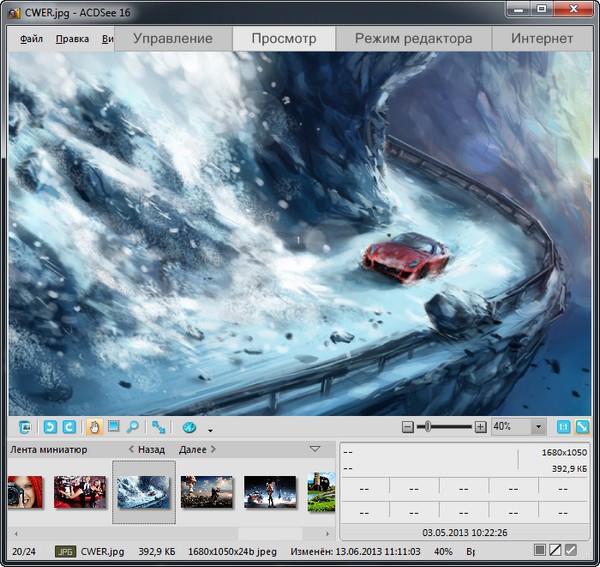Image resolution: width=600 pixels, height=567 pixels.
Task: Switch to the Управление tab
Action: tap(172, 39)
